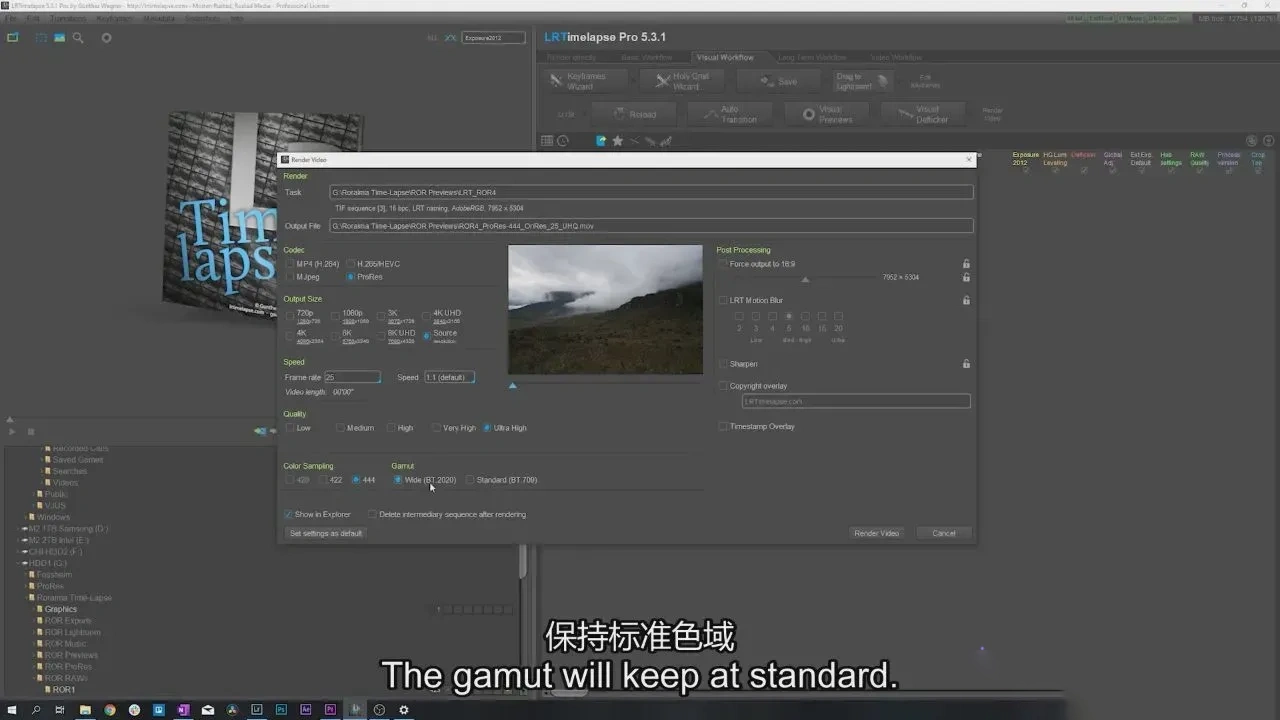
Task: Toggle Show in Explorer checkbox
Action: pos(318,514)
